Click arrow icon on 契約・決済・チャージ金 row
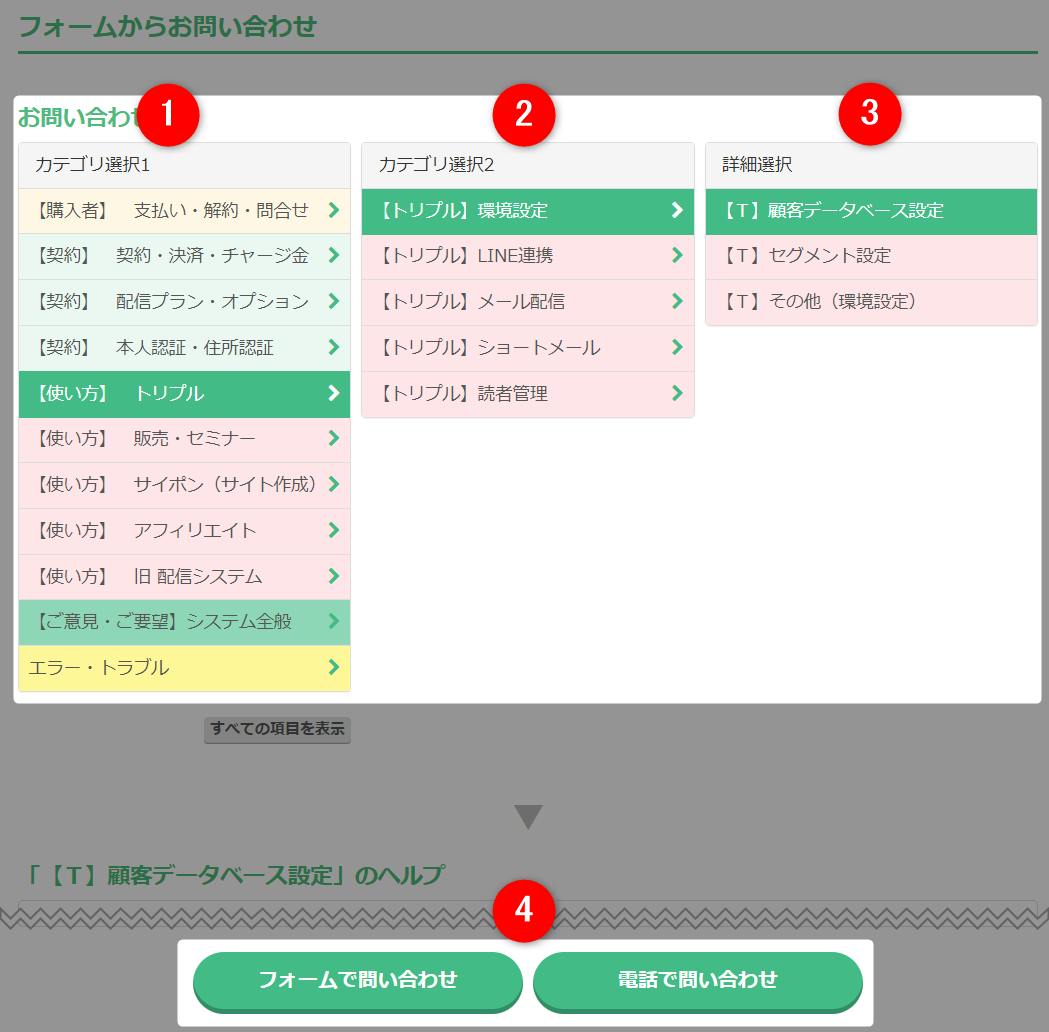 (x=334, y=256)
